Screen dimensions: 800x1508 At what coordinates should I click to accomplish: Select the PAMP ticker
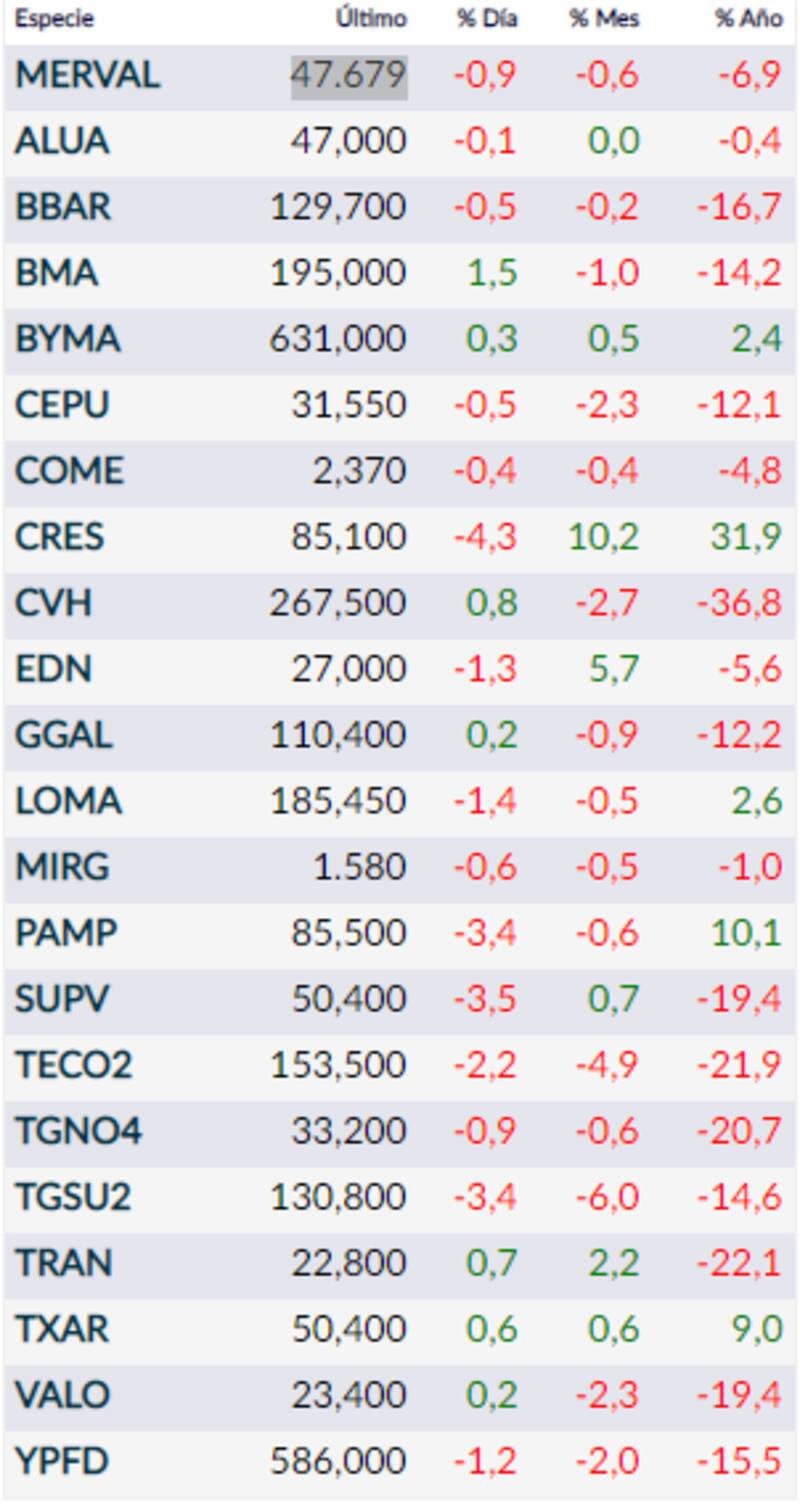point(66,934)
